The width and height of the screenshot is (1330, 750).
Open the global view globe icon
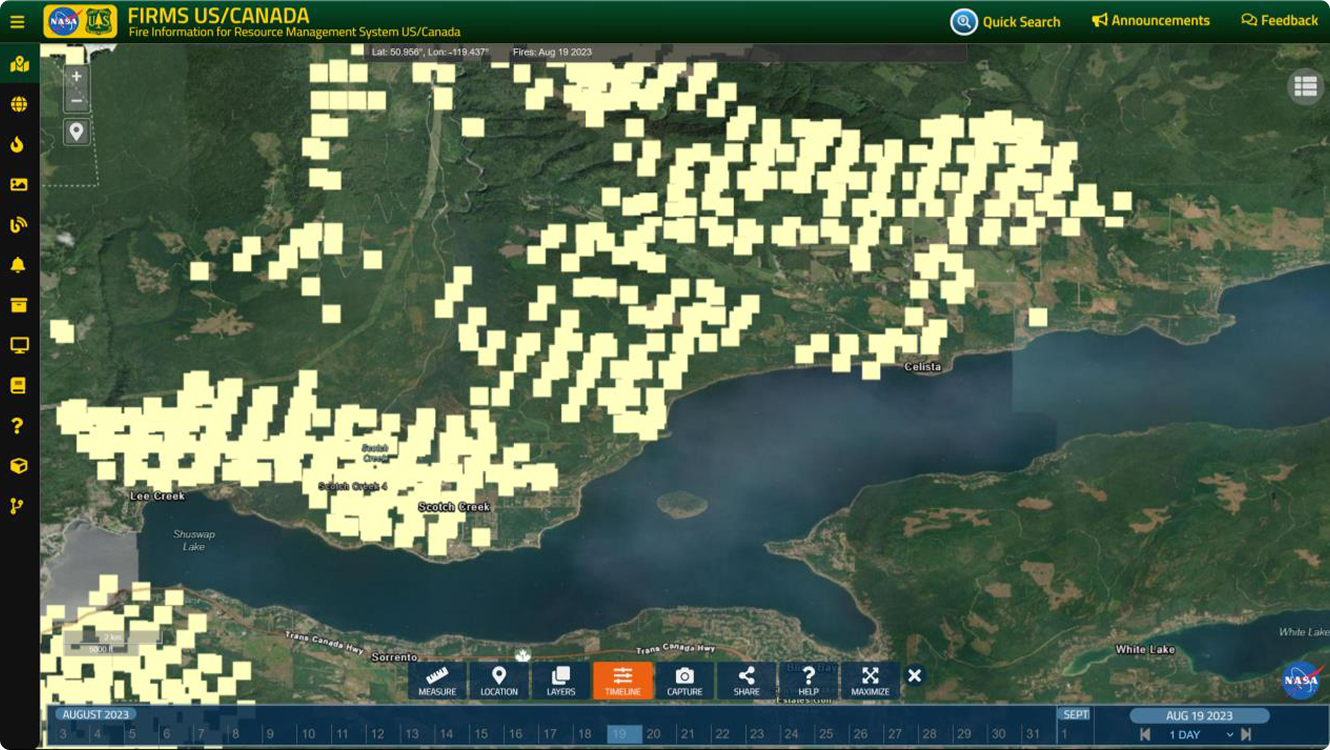18,105
